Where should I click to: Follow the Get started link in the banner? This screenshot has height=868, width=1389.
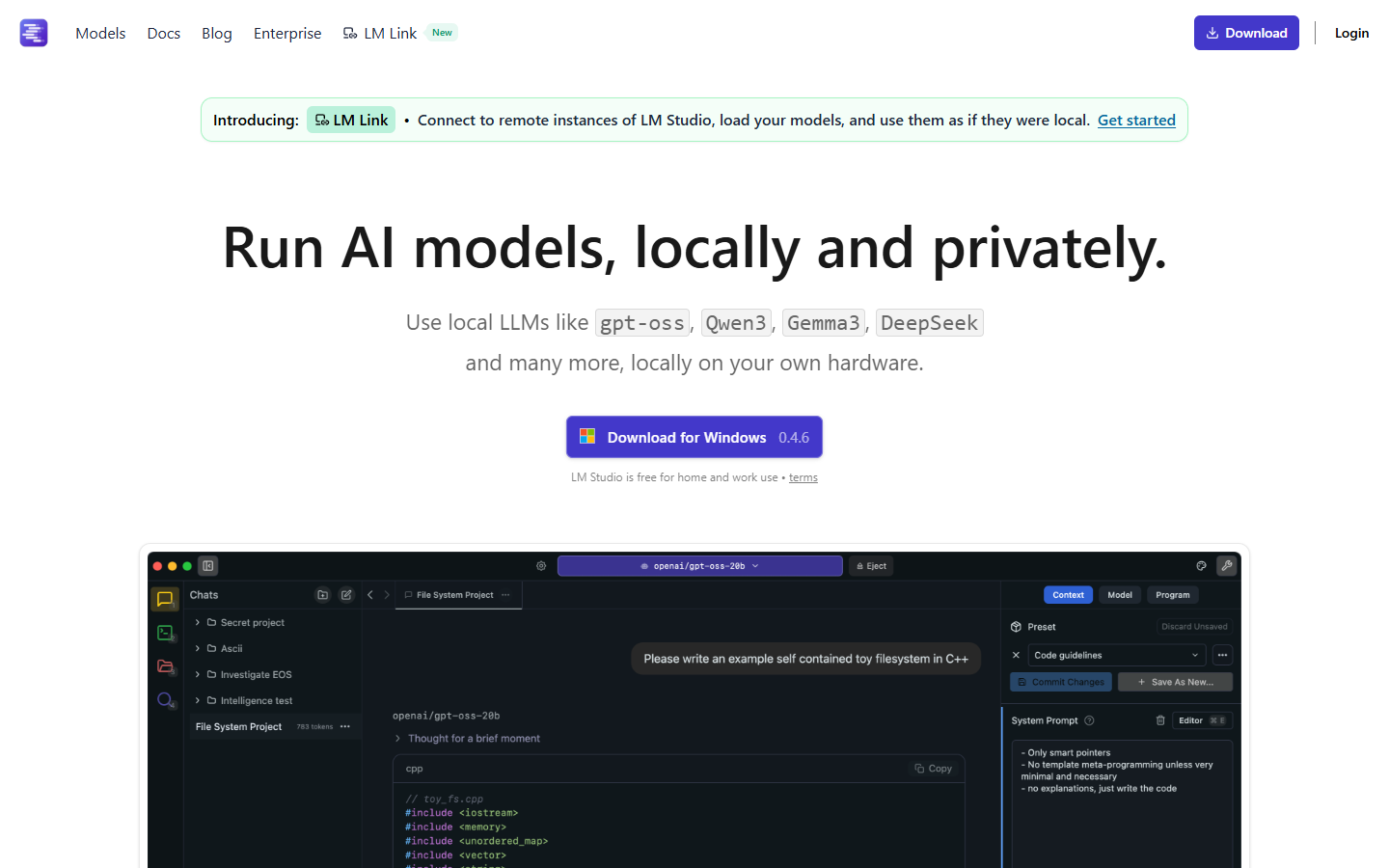coord(1136,120)
